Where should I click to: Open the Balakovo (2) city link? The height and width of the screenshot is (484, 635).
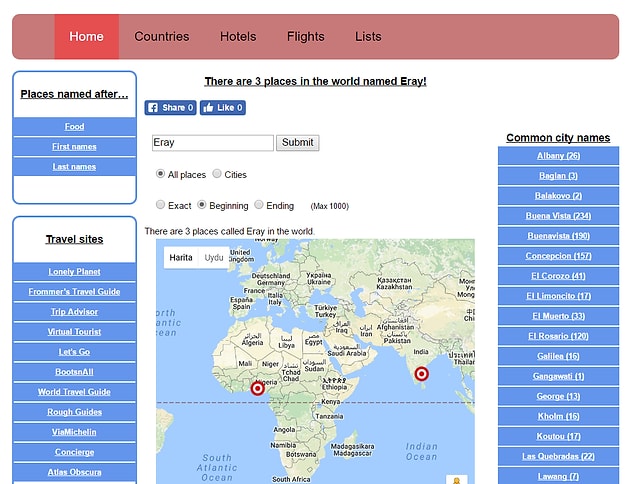(x=558, y=196)
